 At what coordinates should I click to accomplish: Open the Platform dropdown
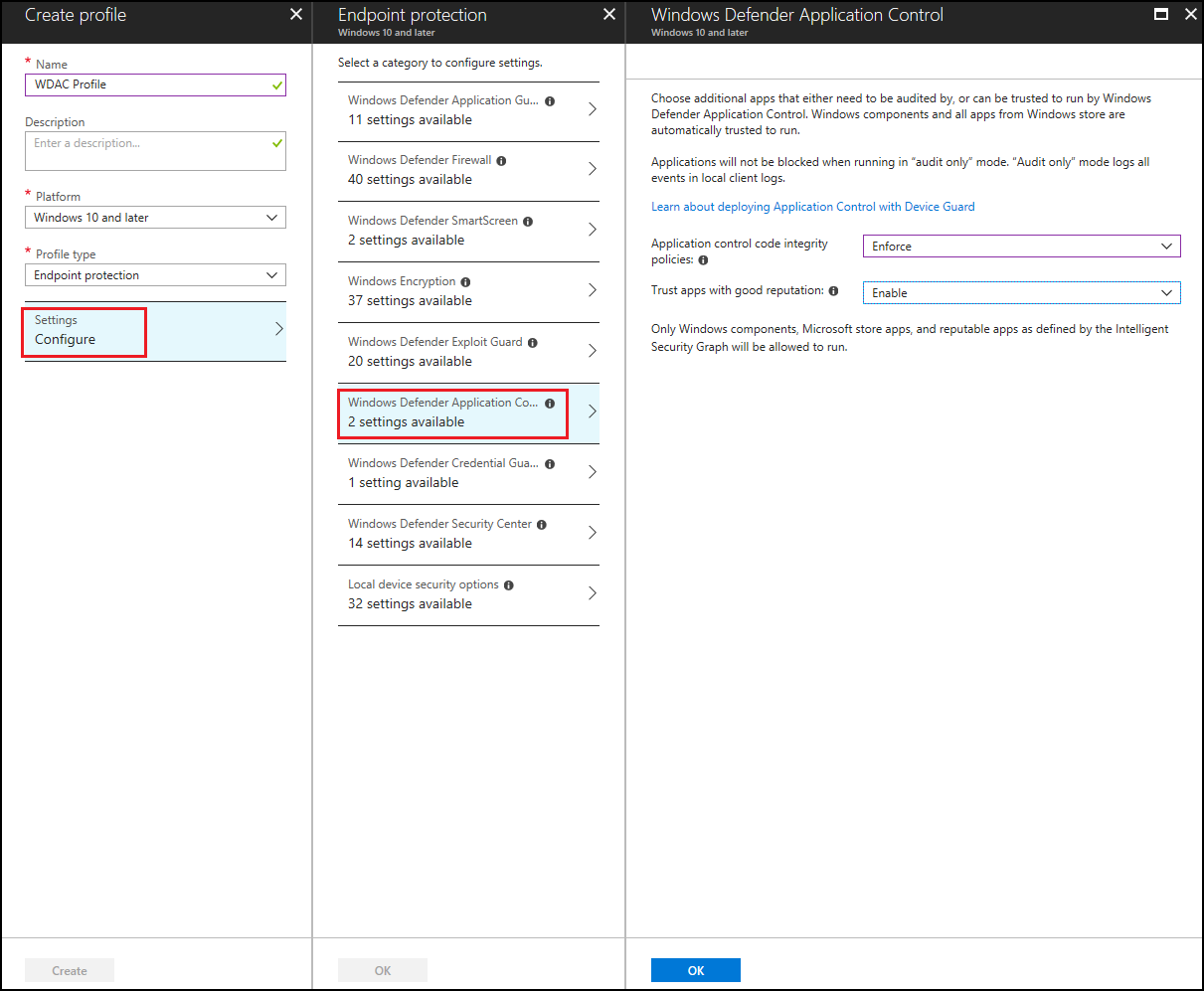click(x=155, y=218)
